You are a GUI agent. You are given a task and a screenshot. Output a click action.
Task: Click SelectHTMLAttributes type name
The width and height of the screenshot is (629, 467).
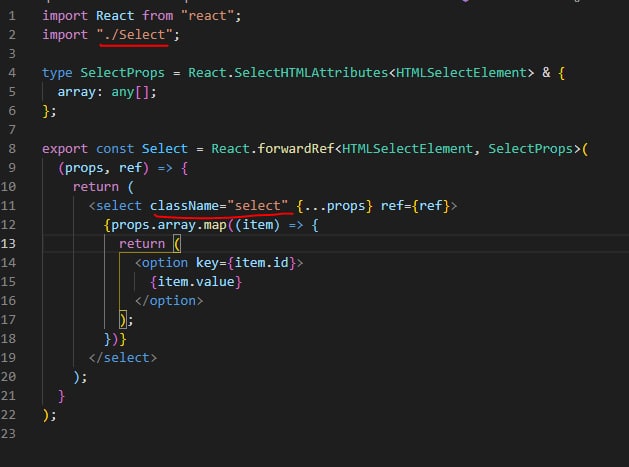point(311,73)
